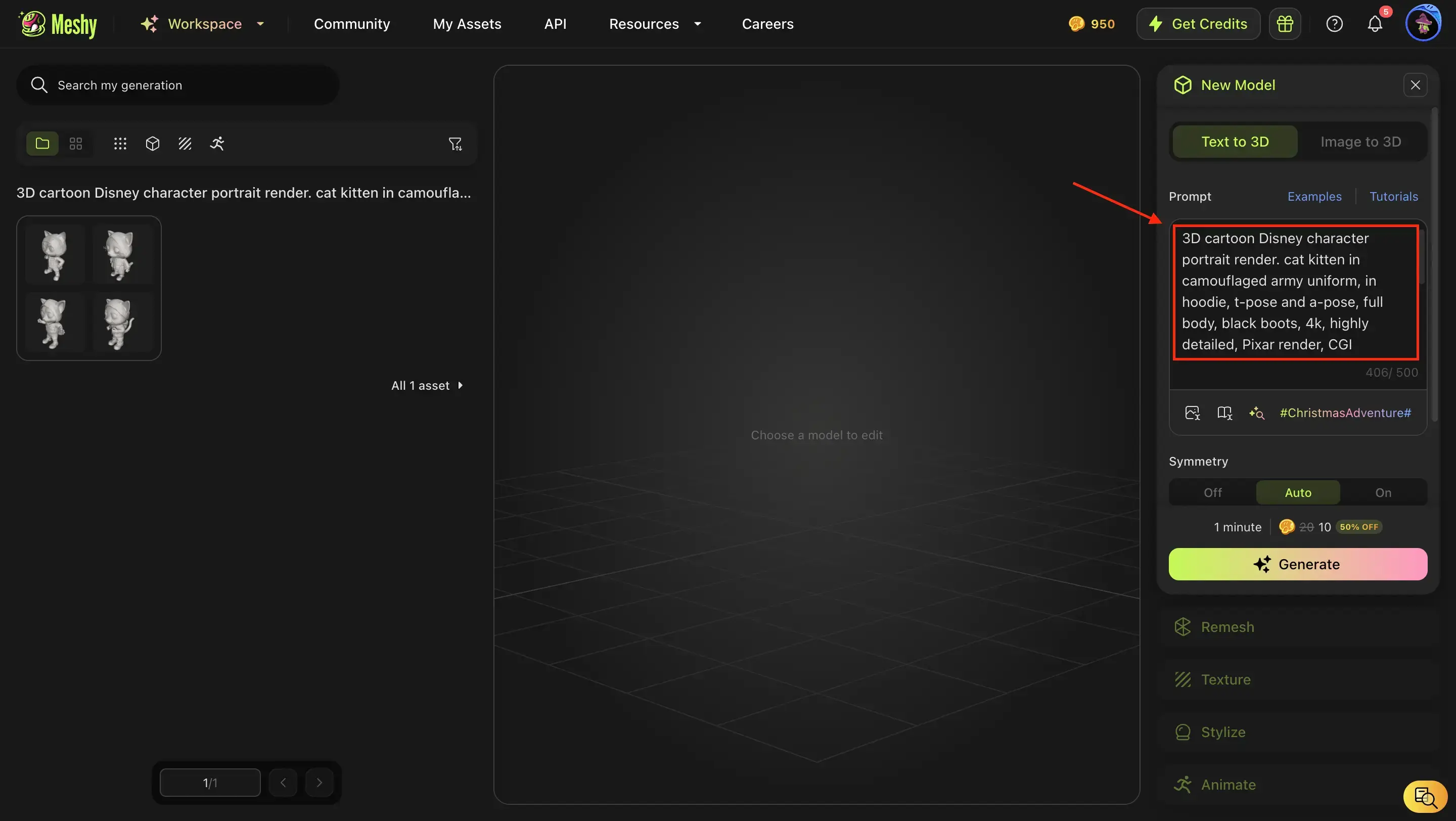
Task: Click the Generate button
Action: pos(1297,563)
